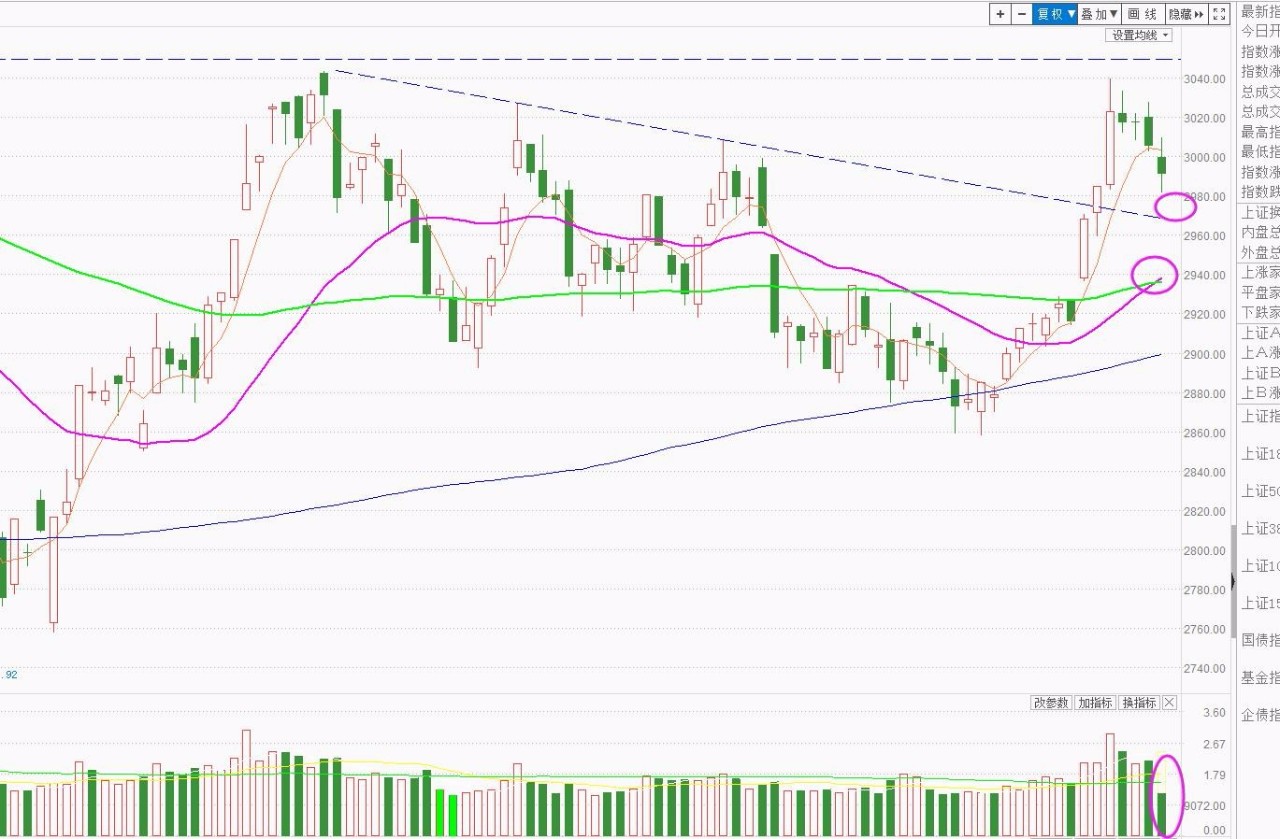
Task: Click the 9072.00 volume axis label
Action: pos(1204,806)
